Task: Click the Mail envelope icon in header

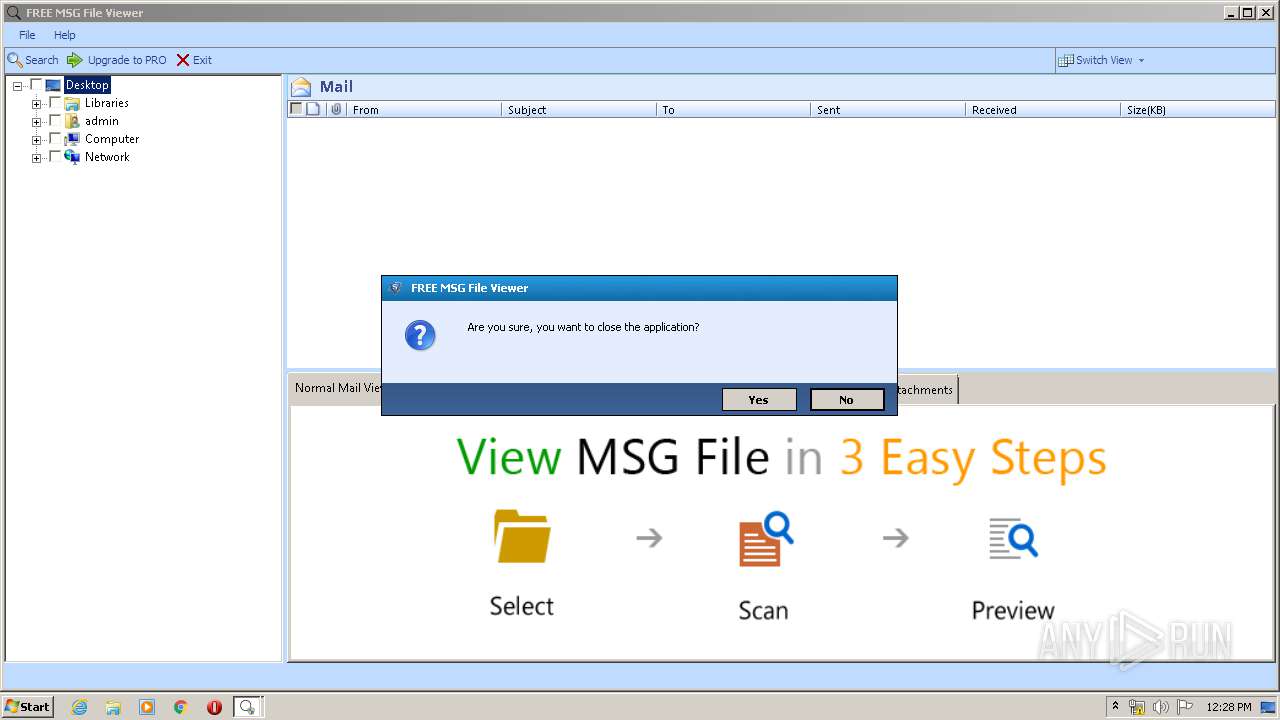Action: [301, 87]
